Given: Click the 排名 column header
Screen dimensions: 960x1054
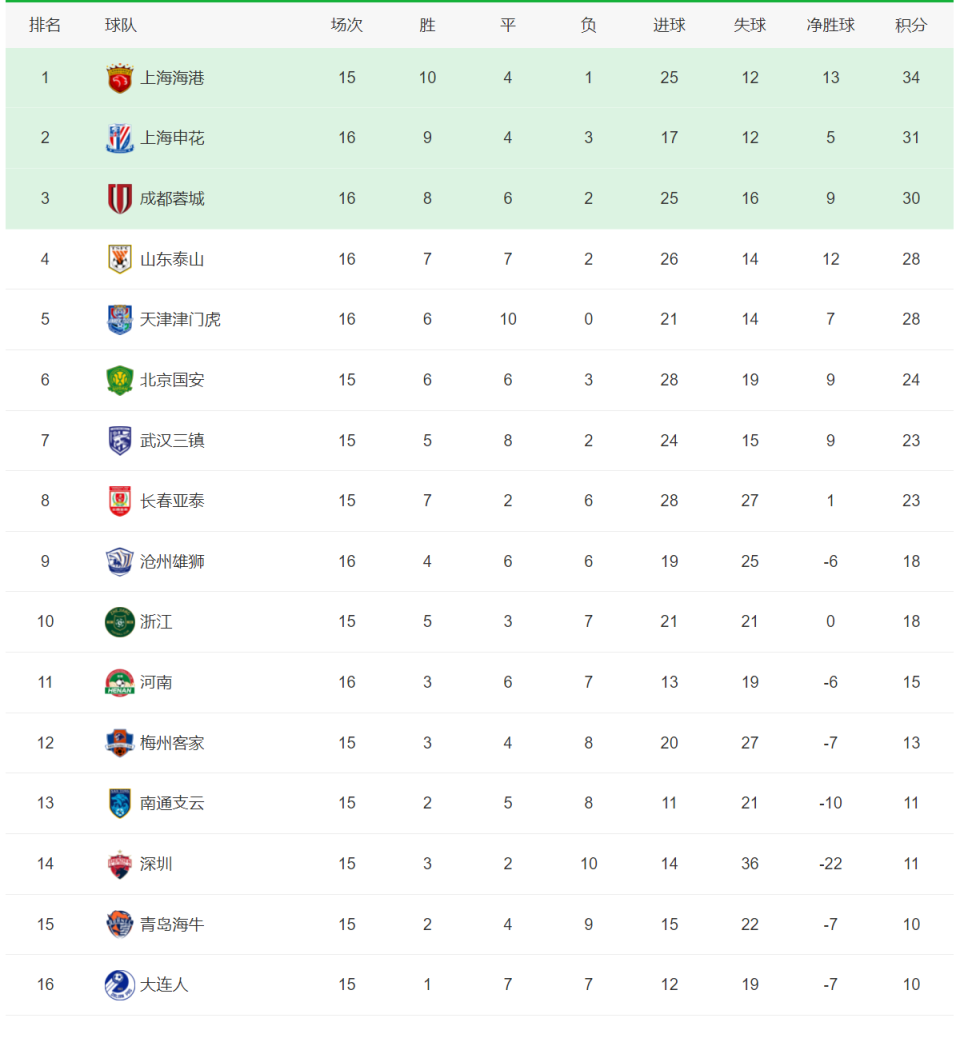Looking at the screenshot, I should click(45, 25).
